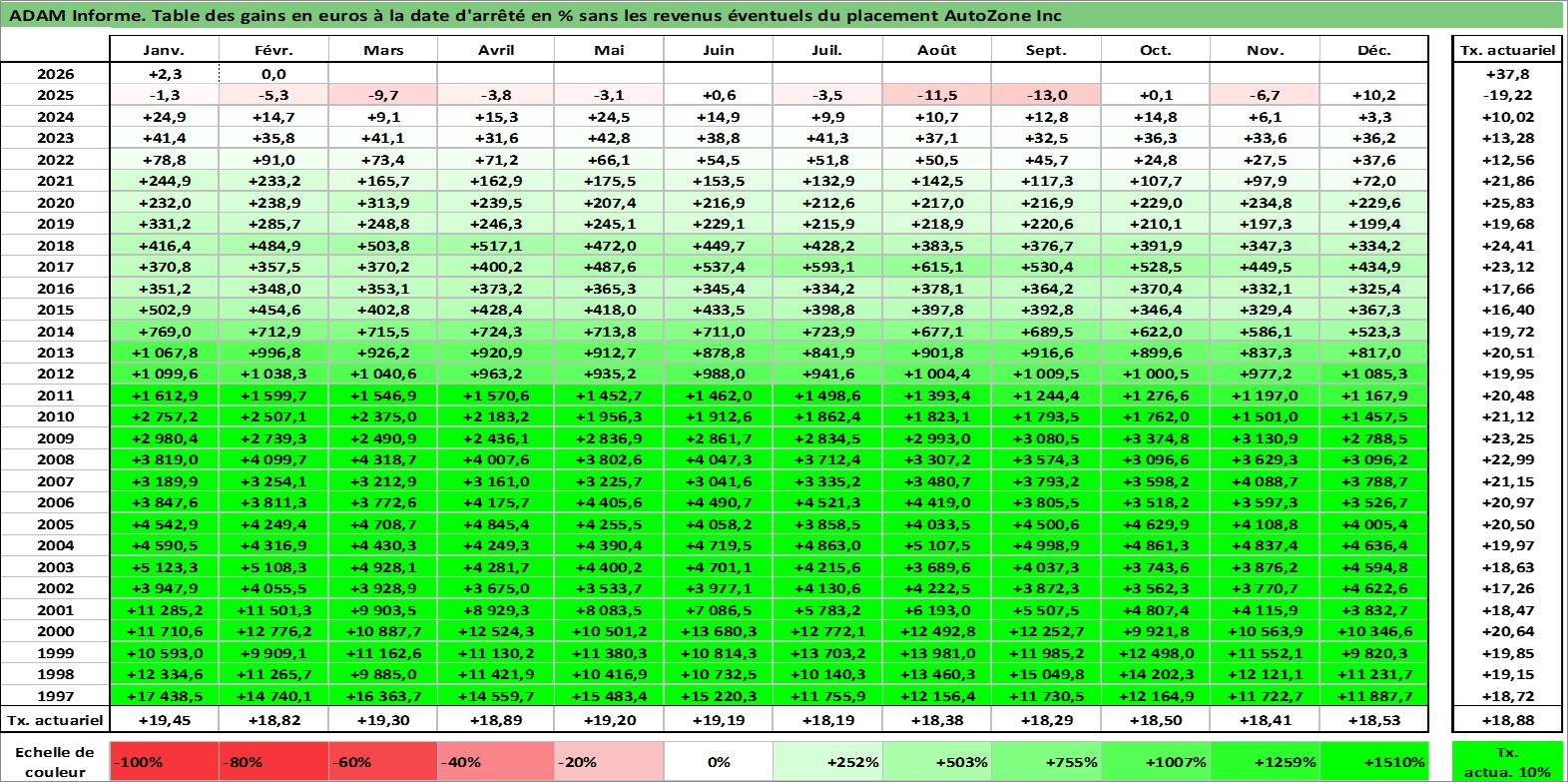The image size is (1568, 782).
Task: Click the -100% red color scale swatch
Action: [164, 761]
